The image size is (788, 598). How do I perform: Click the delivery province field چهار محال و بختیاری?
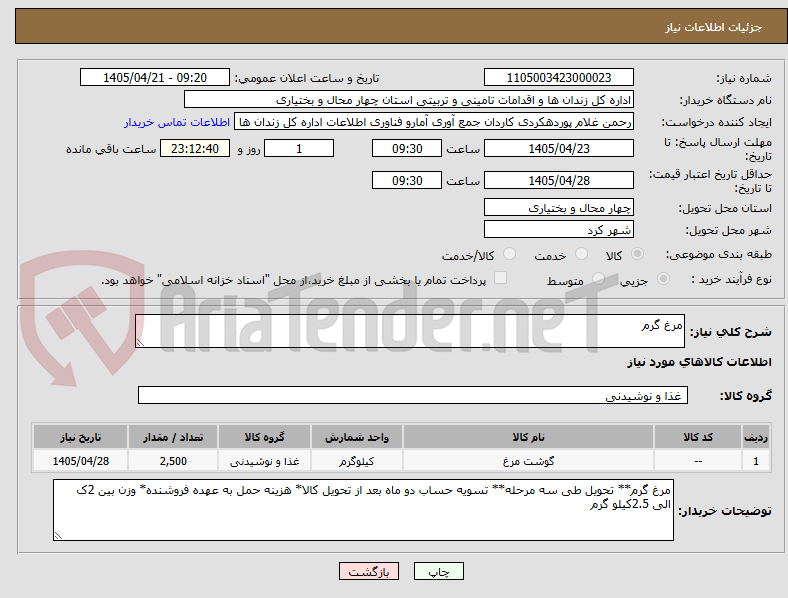[x=559, y=208]
